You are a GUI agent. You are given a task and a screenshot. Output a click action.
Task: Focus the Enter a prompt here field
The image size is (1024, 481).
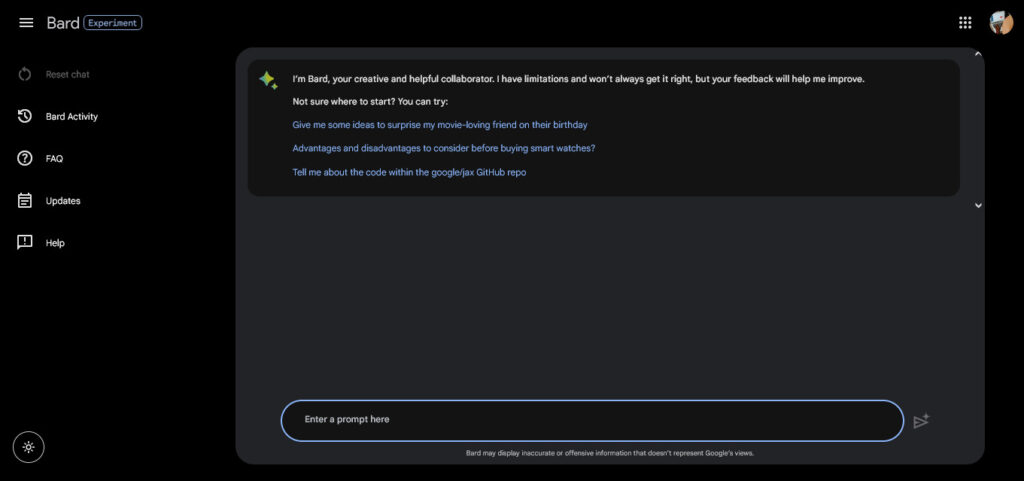(x=592, y=420)
